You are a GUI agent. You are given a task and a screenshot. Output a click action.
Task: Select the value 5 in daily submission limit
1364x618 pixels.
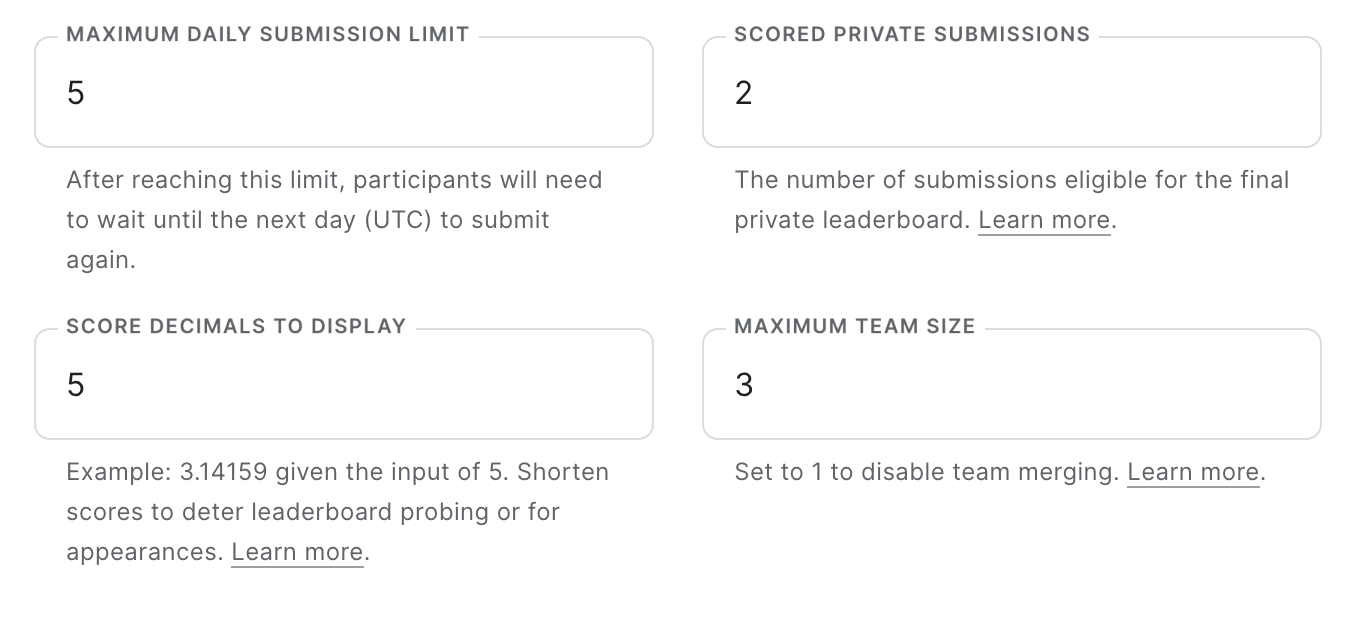pos(76,92)
